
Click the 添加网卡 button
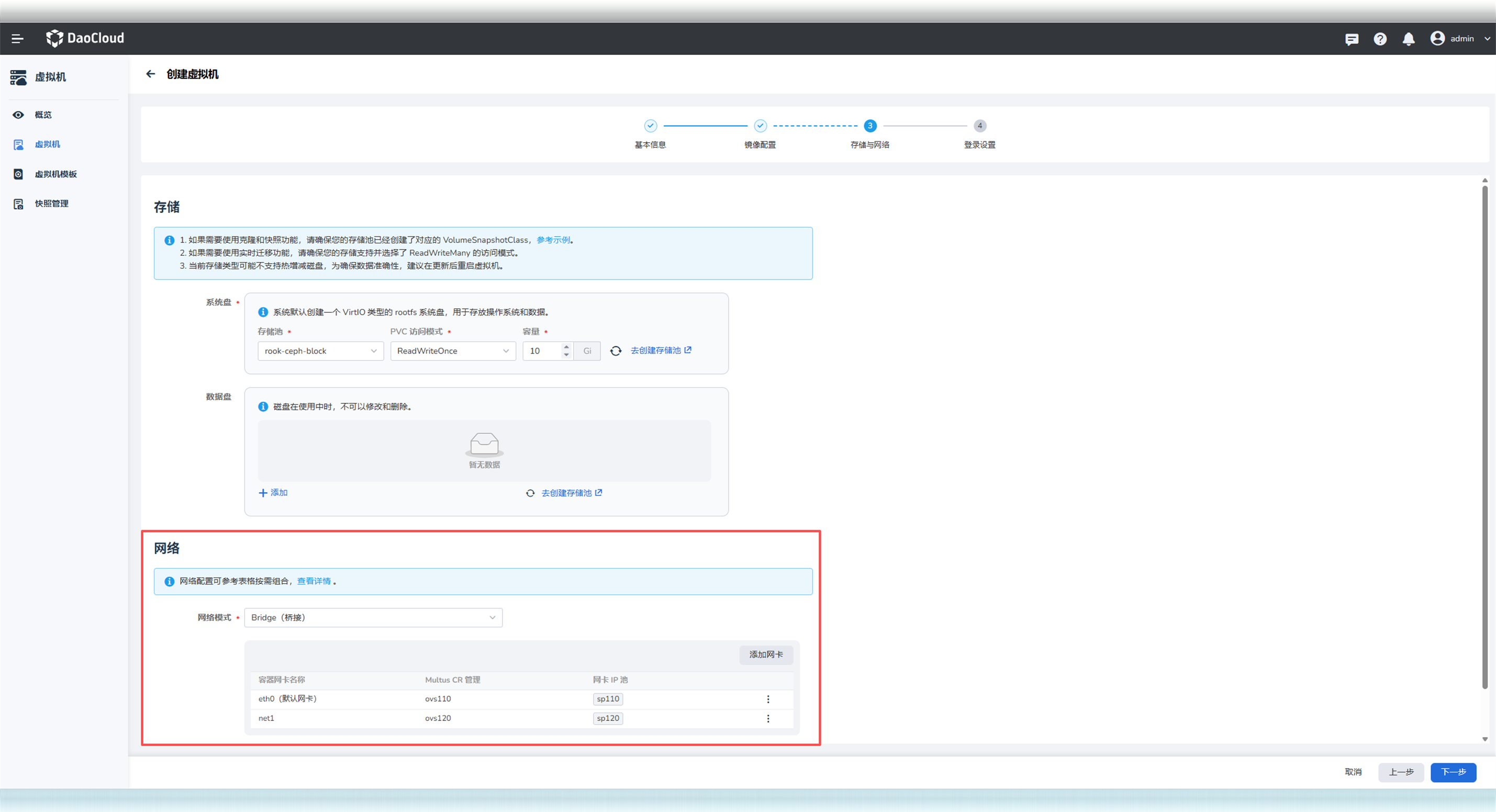[x=766, y=655]
